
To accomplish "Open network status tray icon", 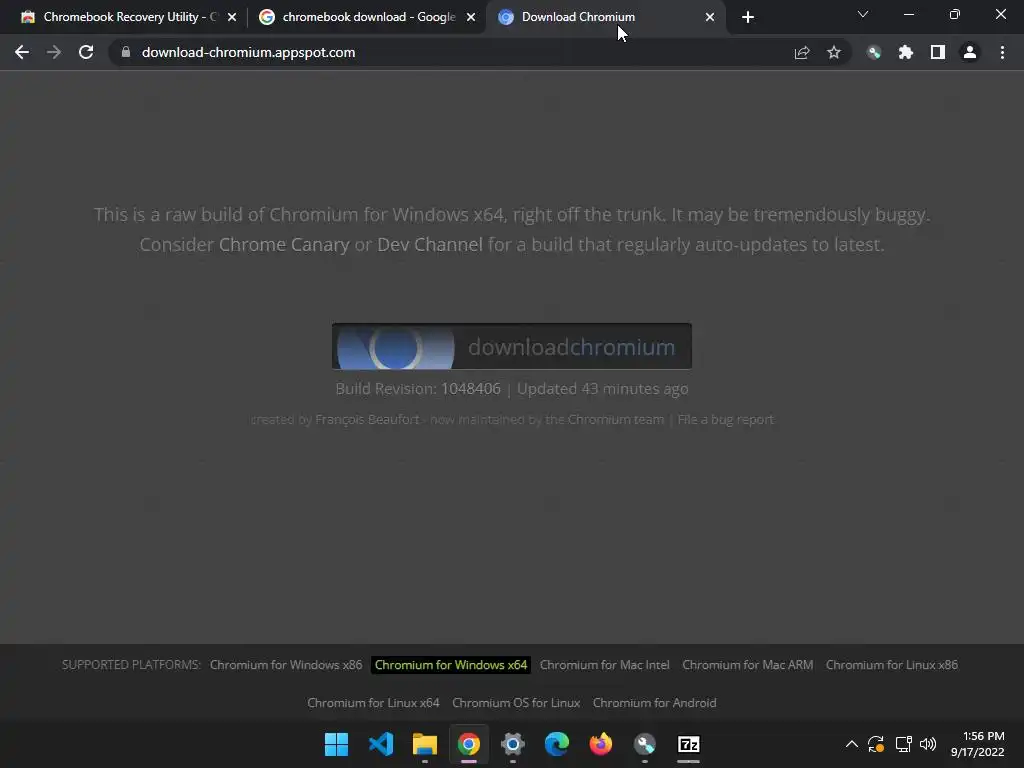I will coord(903,744).
